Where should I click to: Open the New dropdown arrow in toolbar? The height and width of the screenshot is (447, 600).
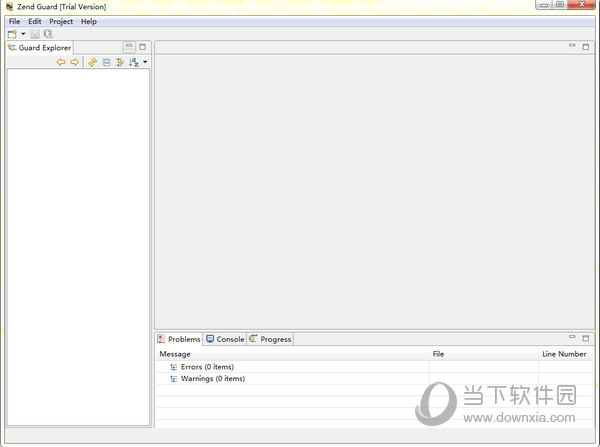click(x=23, y=34)
